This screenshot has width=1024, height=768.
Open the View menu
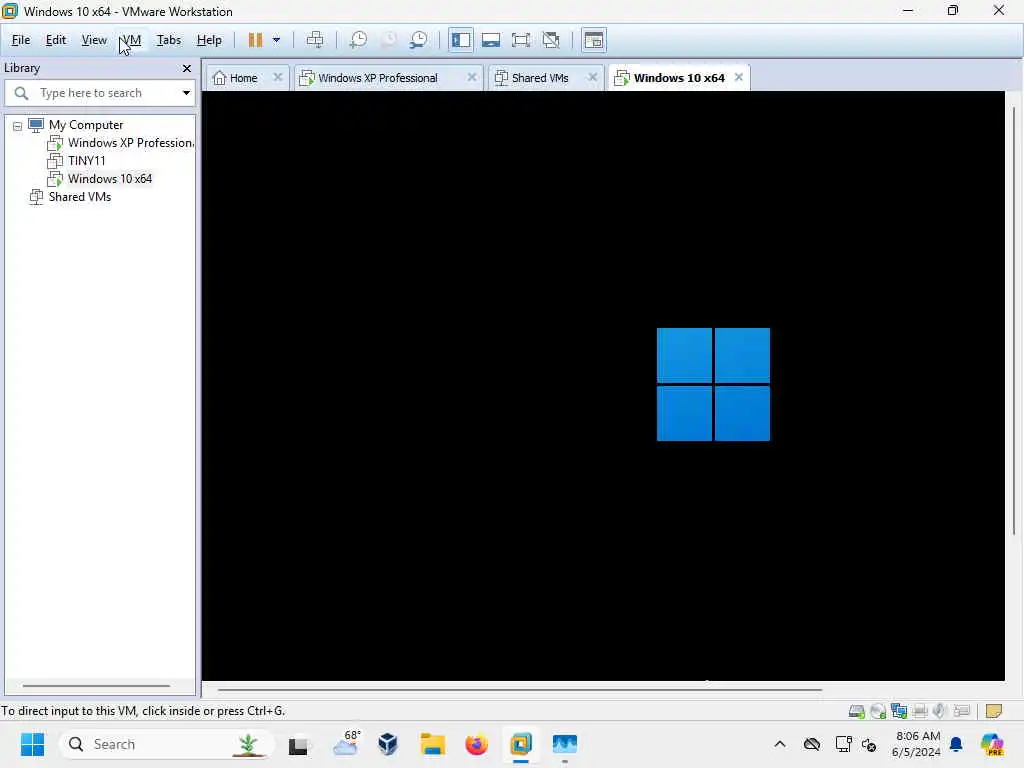94,40
